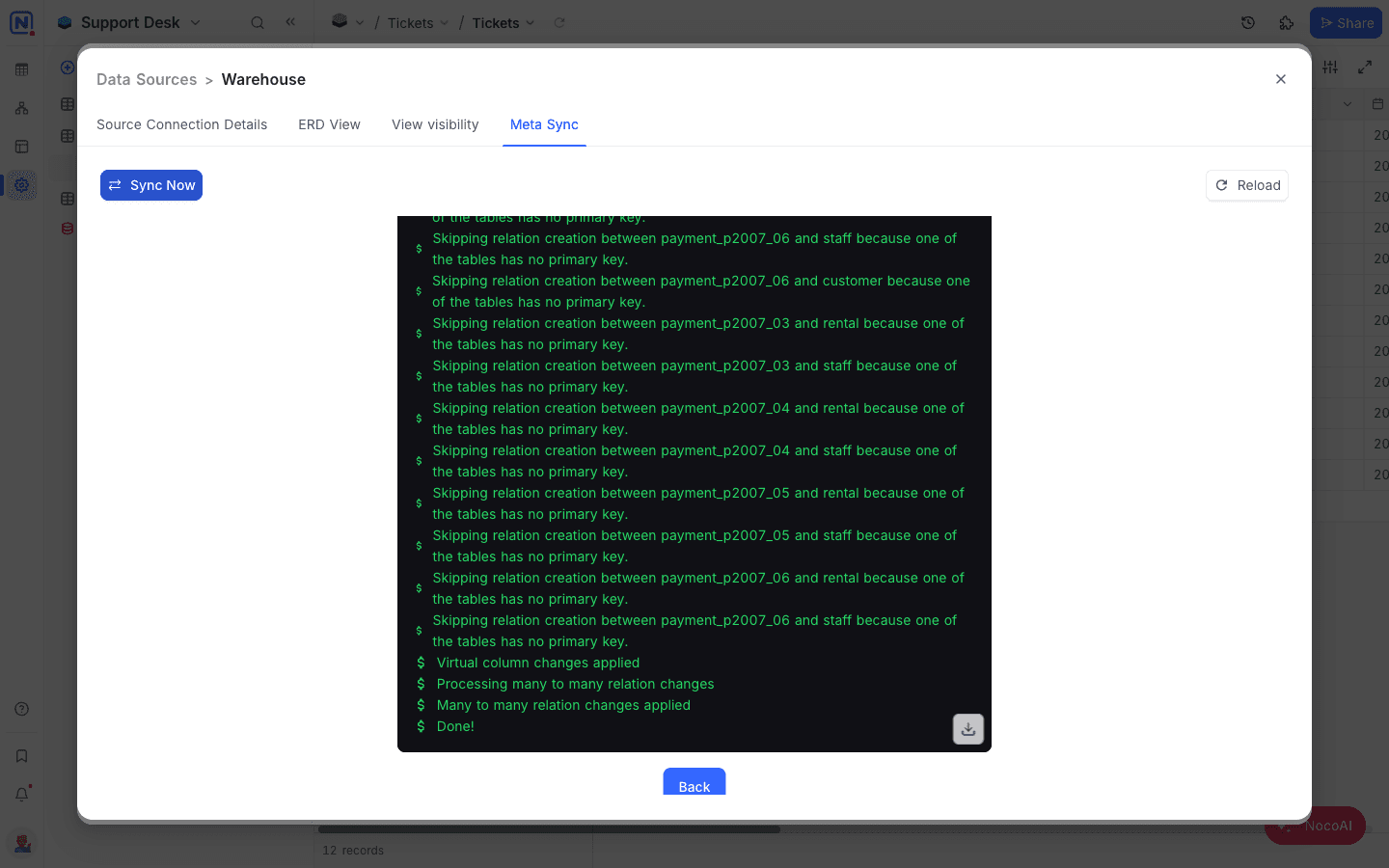Close the Warehouse data source dialog
This screenshot has width=1389, height=868.
point(1281,79)
